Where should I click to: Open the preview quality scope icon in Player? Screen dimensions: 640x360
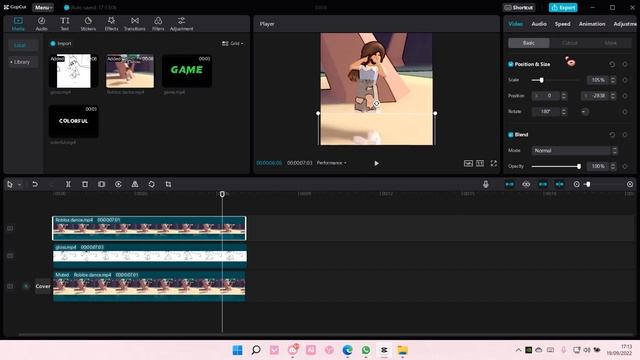(468, 163)
